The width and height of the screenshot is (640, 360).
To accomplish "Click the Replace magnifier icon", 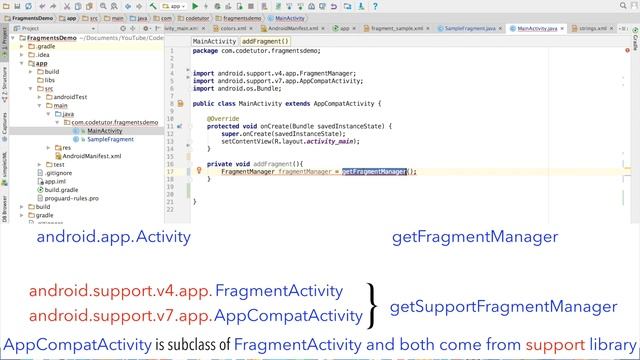I will [114, 6].
